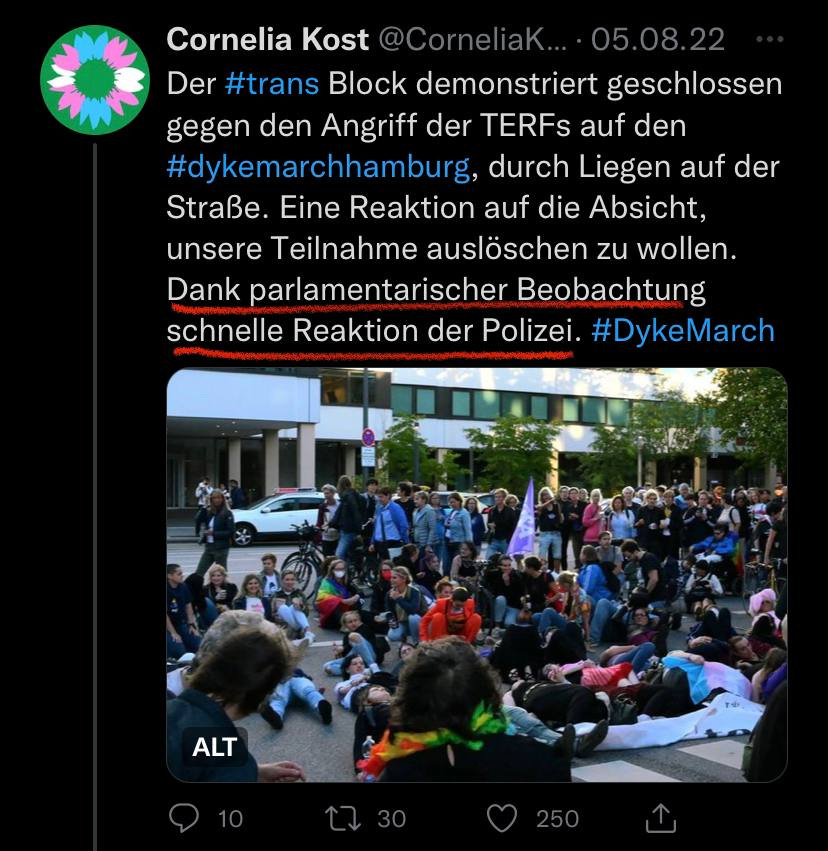Click underlined phrase 'parlamentarischer Beobachtung'
828x851 pixels.
tap(477, 290)
